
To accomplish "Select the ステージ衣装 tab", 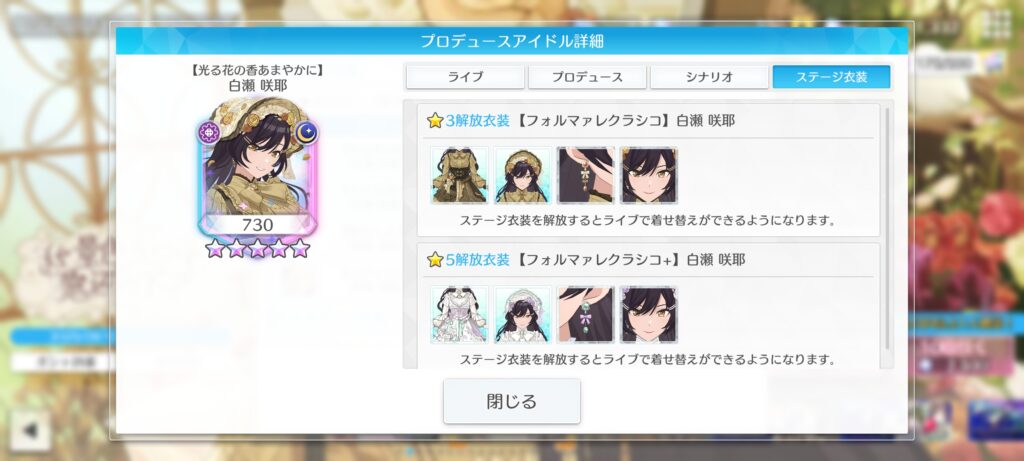I will click(x=831, y=77).
